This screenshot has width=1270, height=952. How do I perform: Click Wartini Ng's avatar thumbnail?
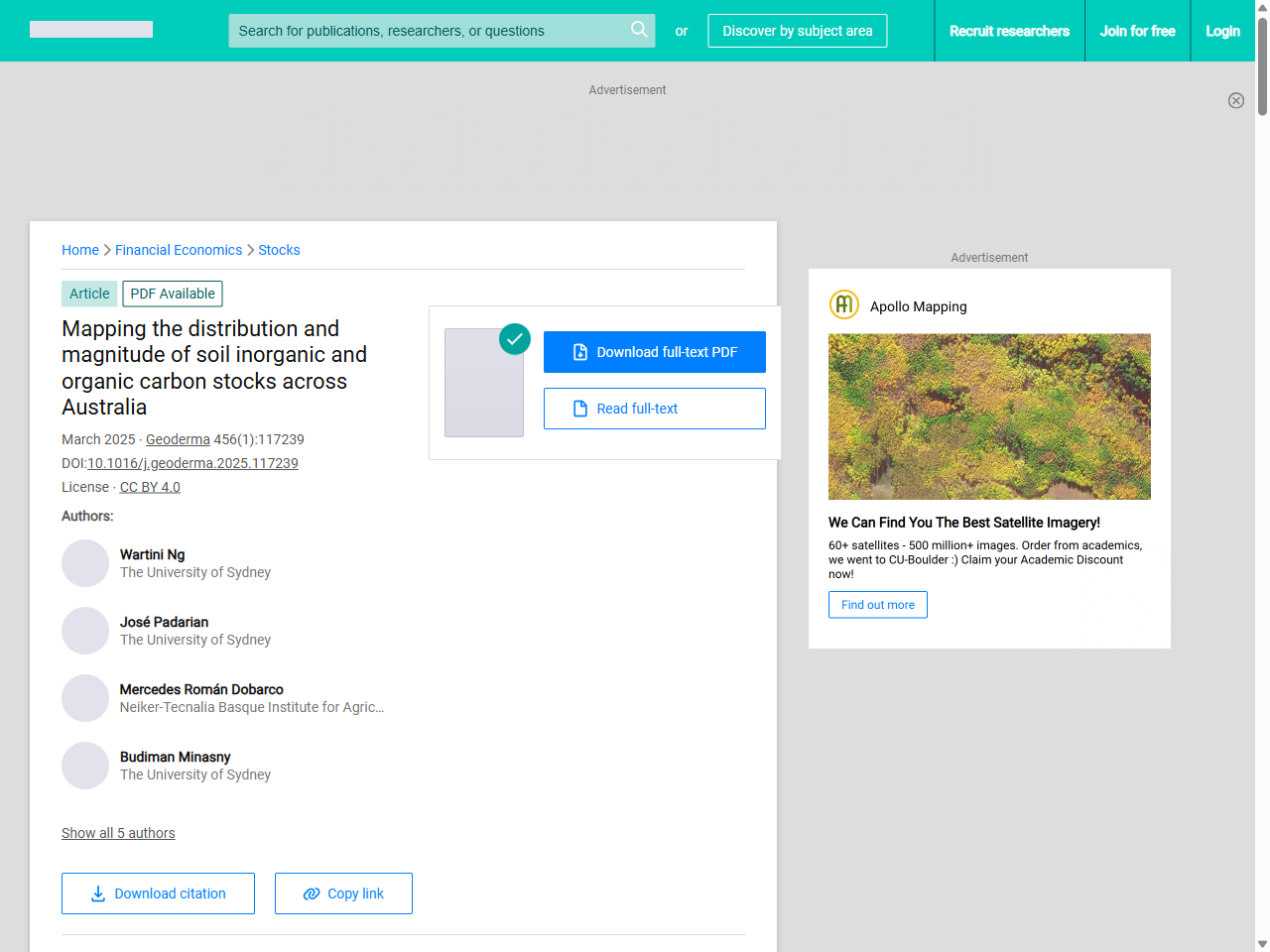(85, 563)
